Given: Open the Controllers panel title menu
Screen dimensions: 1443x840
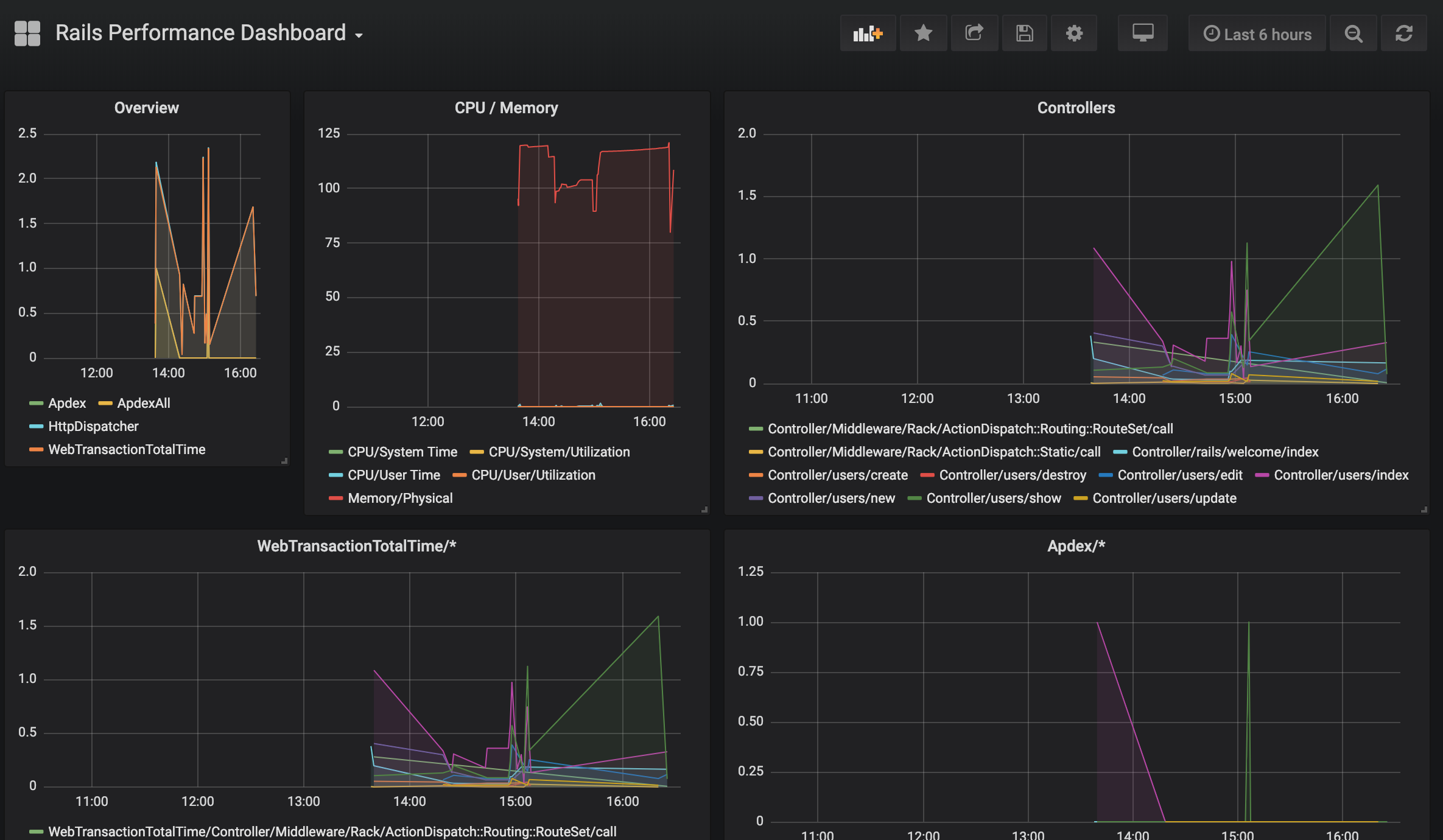Looking at the screenshot, I should pyautogui.click(x=1076, y=108).
